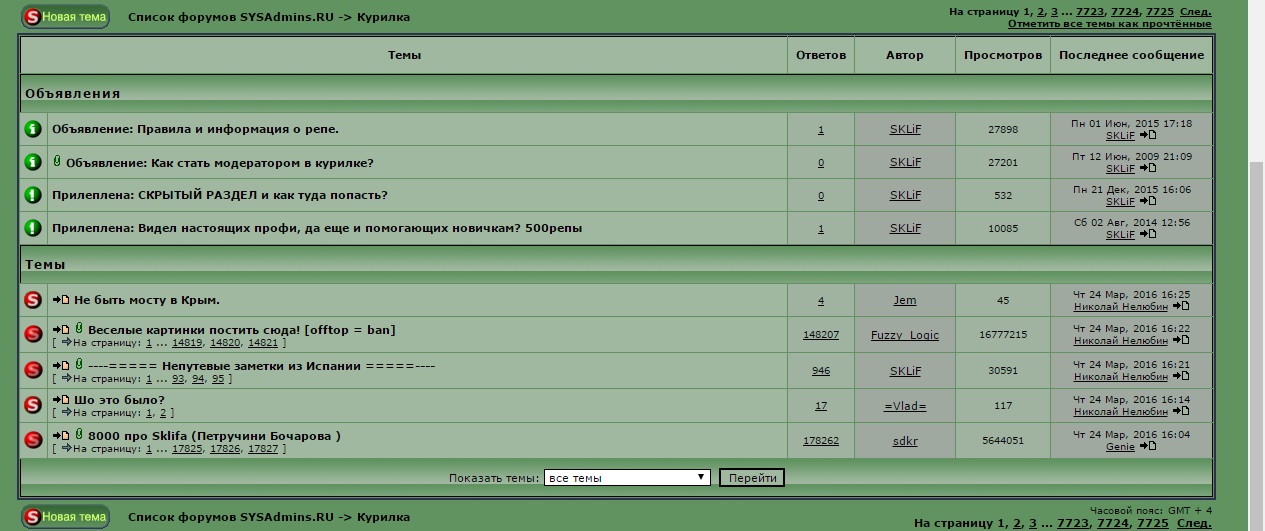This screenshot has height=531, width=1265.
Task: Open sticky "СКРЫТЫЙ РАЗДЕЛ и как туда попасть?"
Action: tap(262, 195)
